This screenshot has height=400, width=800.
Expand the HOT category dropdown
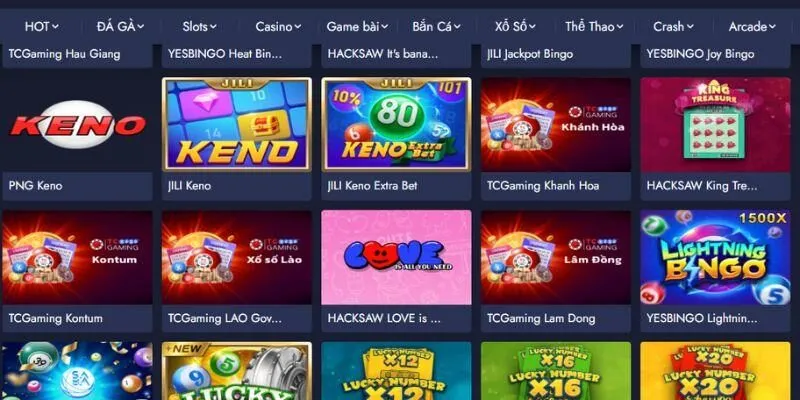click(41, 27)
